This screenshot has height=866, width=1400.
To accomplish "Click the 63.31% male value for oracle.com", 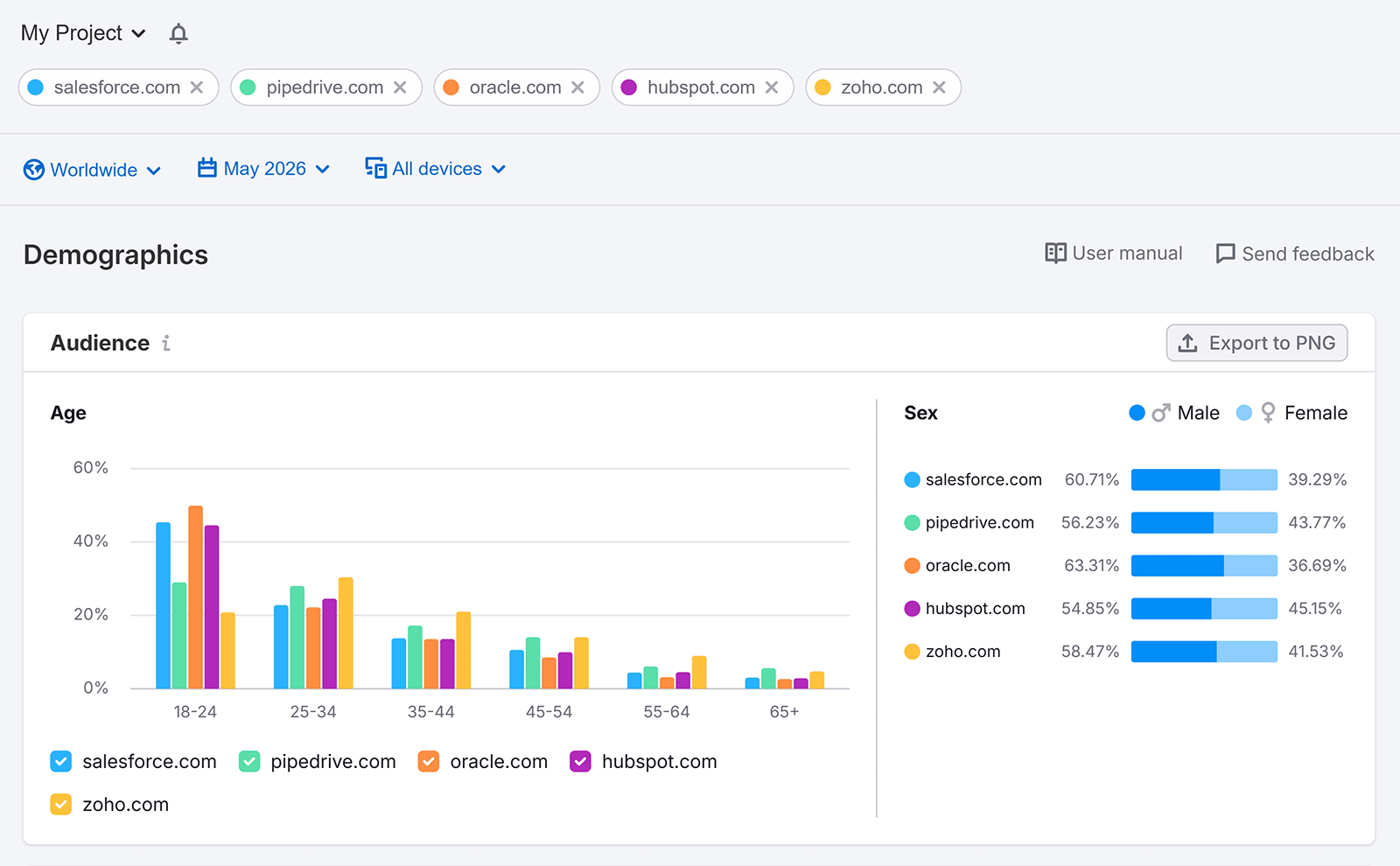I will pos(1092,565).
